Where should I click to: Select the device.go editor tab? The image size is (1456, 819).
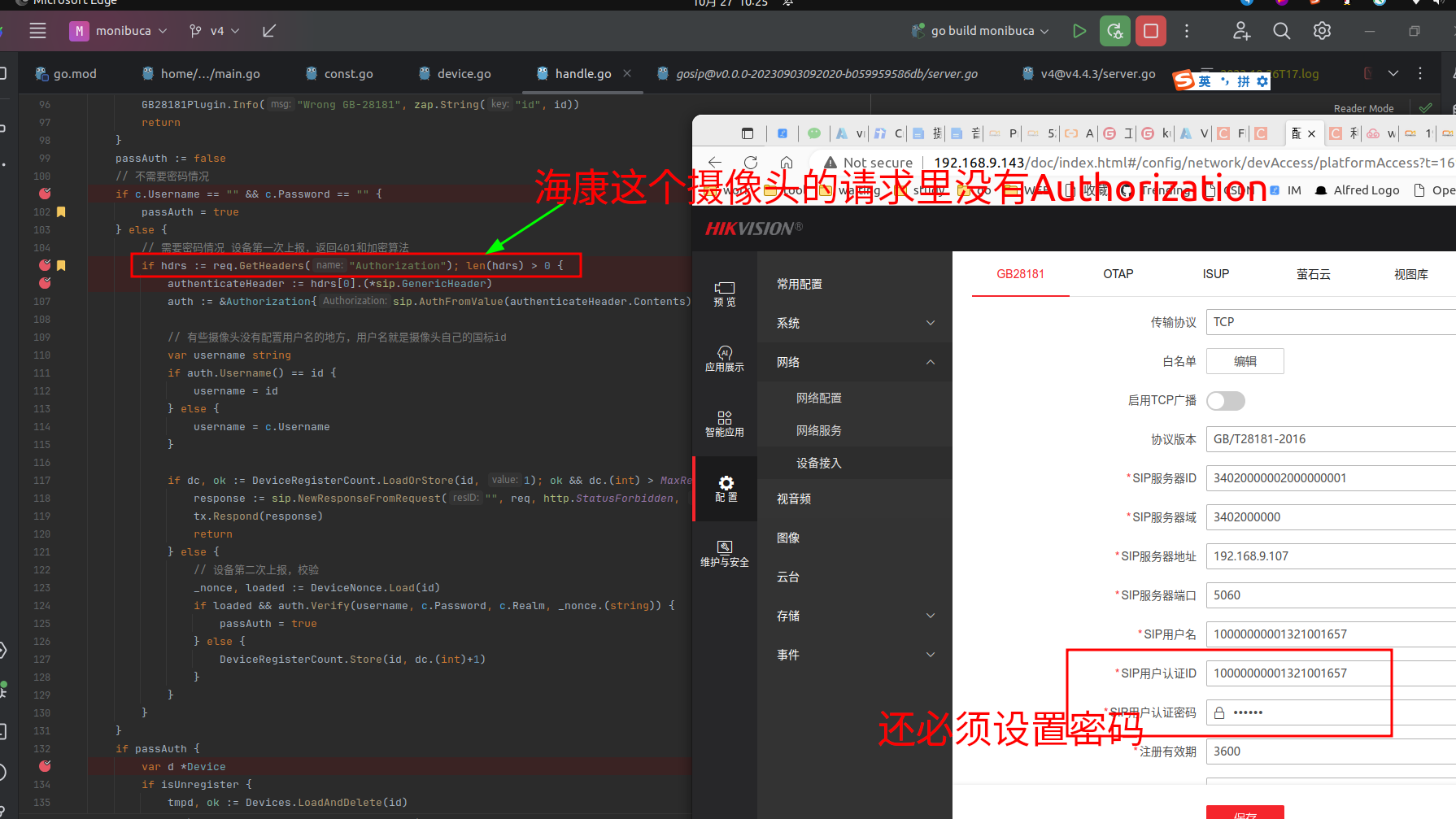[464, 73]
